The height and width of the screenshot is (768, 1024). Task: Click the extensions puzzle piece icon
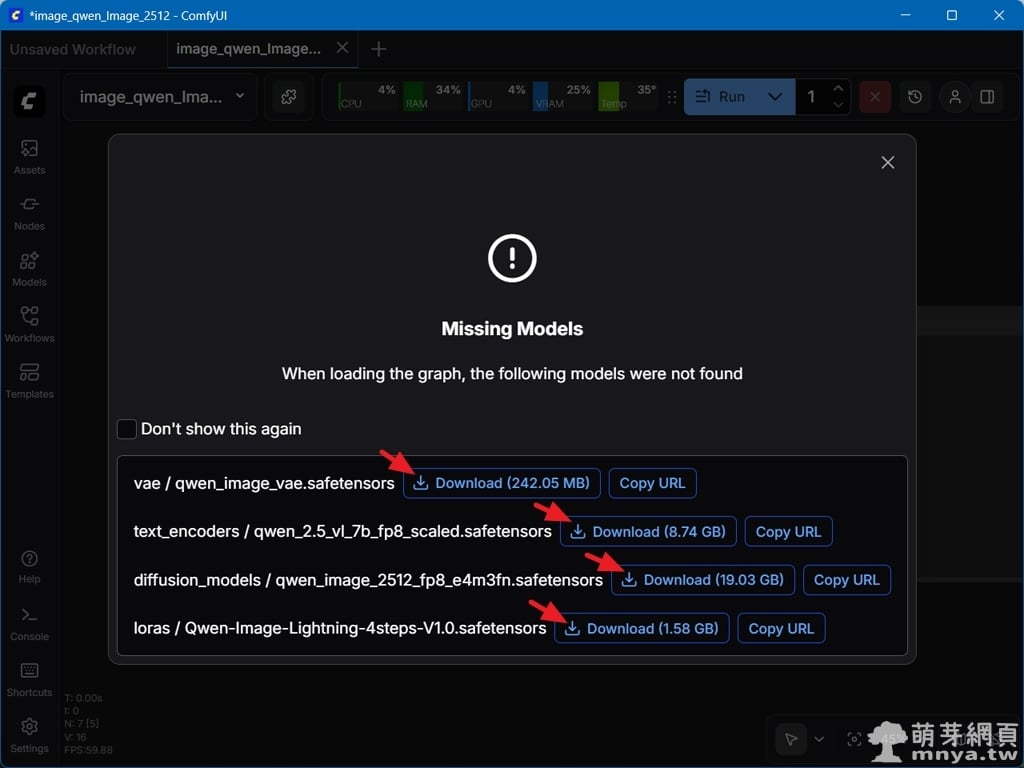point(289,97)
